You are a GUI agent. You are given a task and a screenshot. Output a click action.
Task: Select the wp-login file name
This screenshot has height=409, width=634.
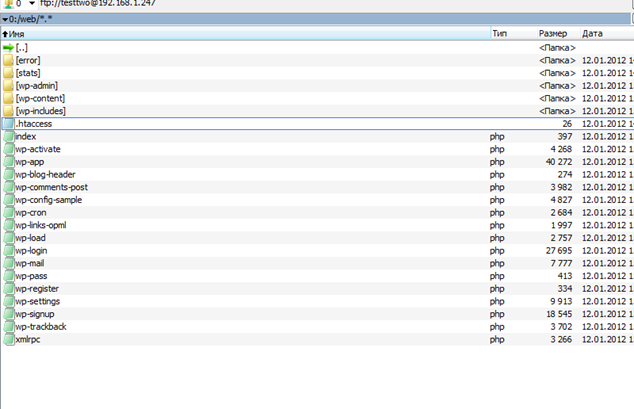click(31, 251)
